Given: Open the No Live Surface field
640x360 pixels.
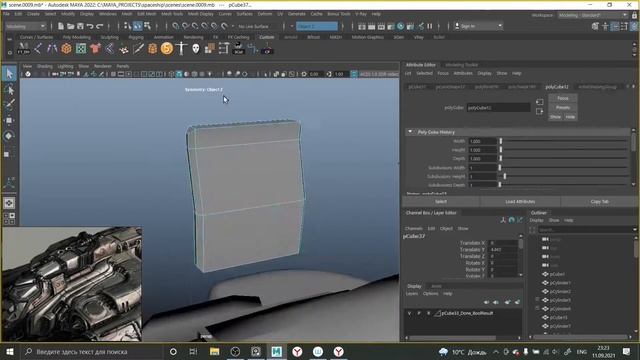Looking at the screenshot, I should point(253,26).
